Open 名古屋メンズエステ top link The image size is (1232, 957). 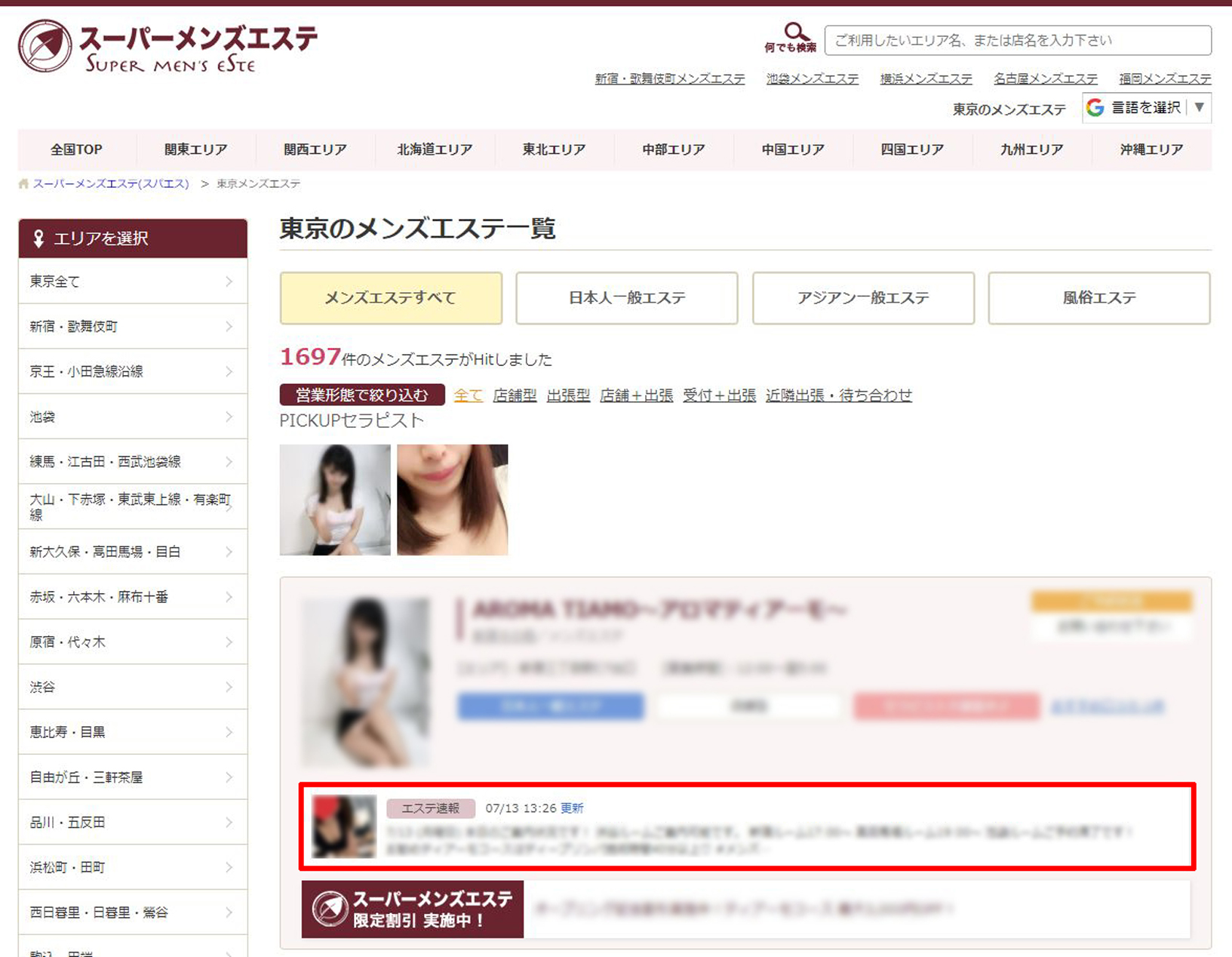[1046, 78]
